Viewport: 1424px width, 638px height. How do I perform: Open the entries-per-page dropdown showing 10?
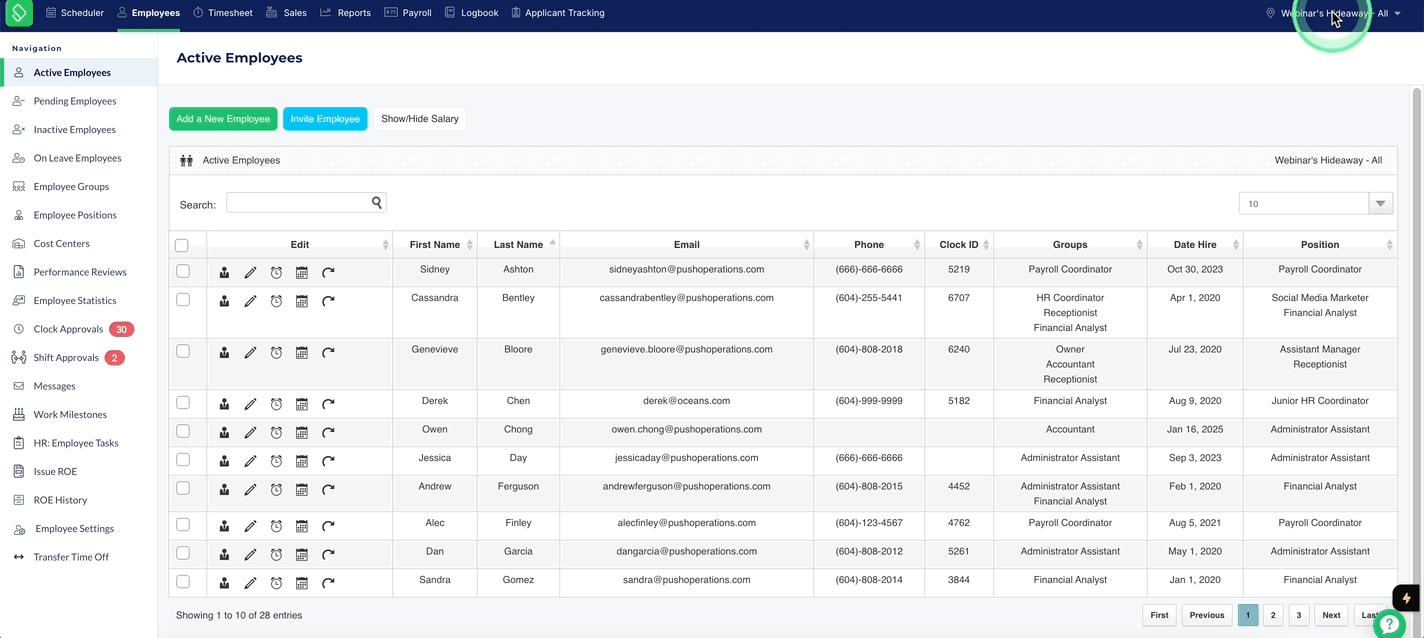pyautogui.click(x=1316, y=203)
